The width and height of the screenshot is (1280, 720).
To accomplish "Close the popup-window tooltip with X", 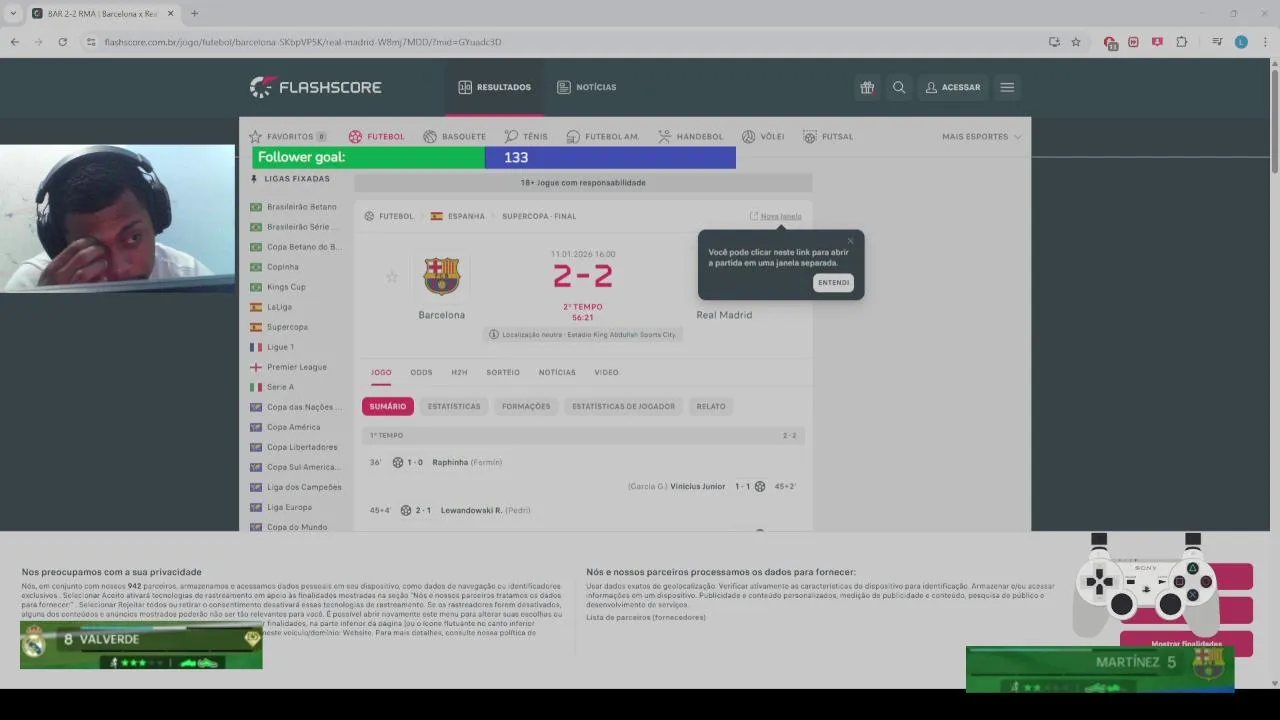I will 851,240.
